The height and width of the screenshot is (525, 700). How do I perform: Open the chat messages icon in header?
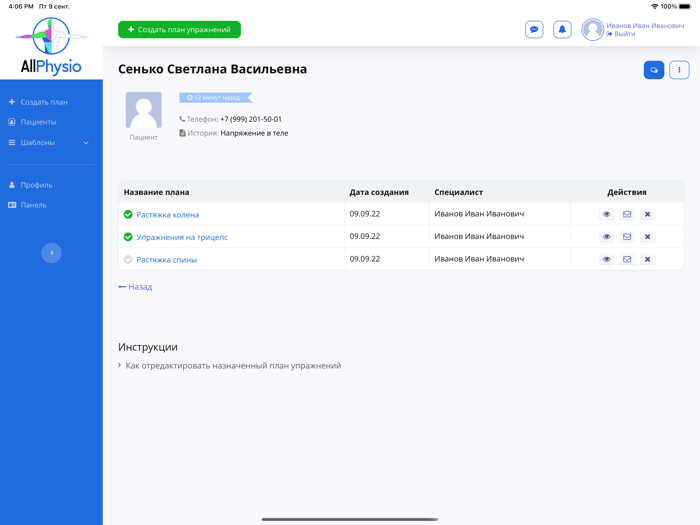534,30
